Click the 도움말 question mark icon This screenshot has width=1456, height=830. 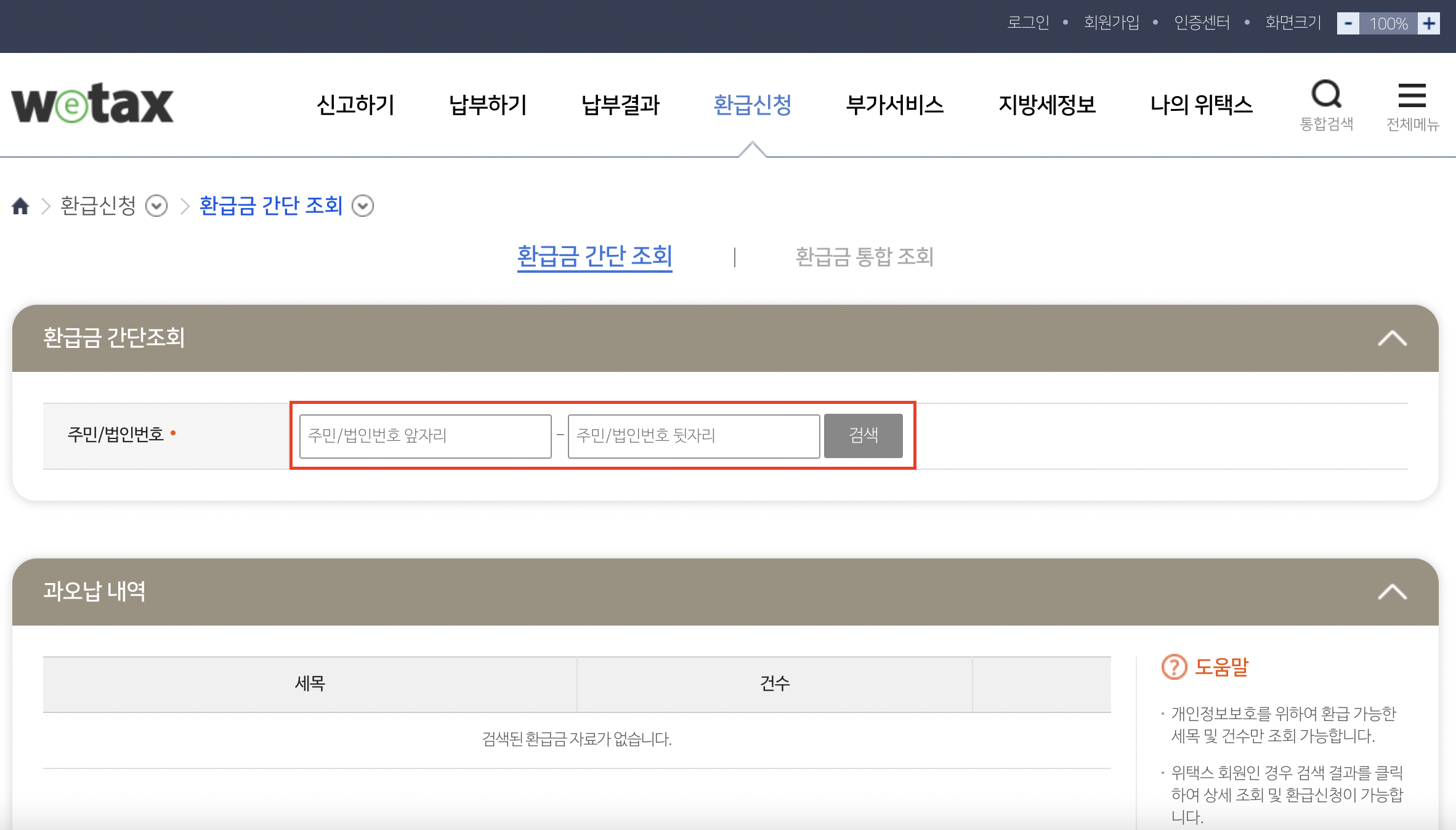pyautogui.click(x=1174, y=667)
